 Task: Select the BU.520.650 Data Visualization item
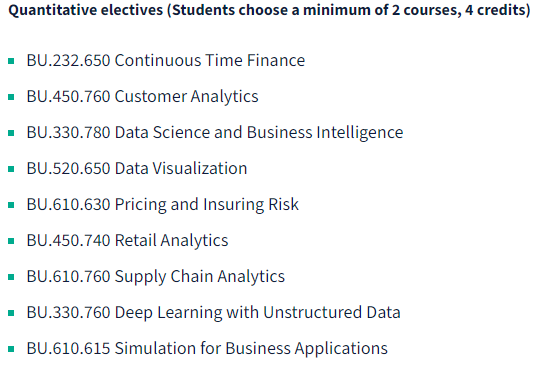[x=137, y=168]
